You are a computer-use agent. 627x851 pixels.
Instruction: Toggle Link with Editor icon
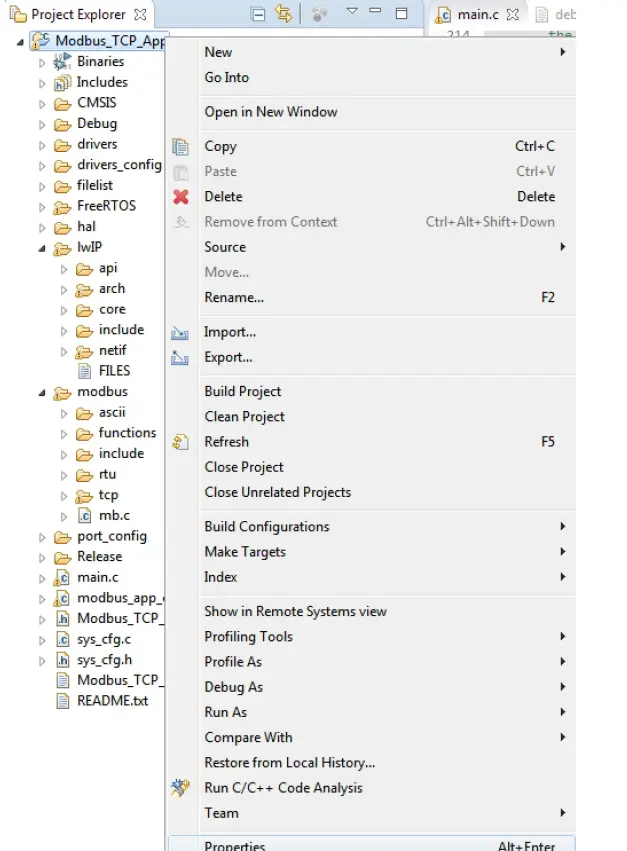[x=283, y=14]
